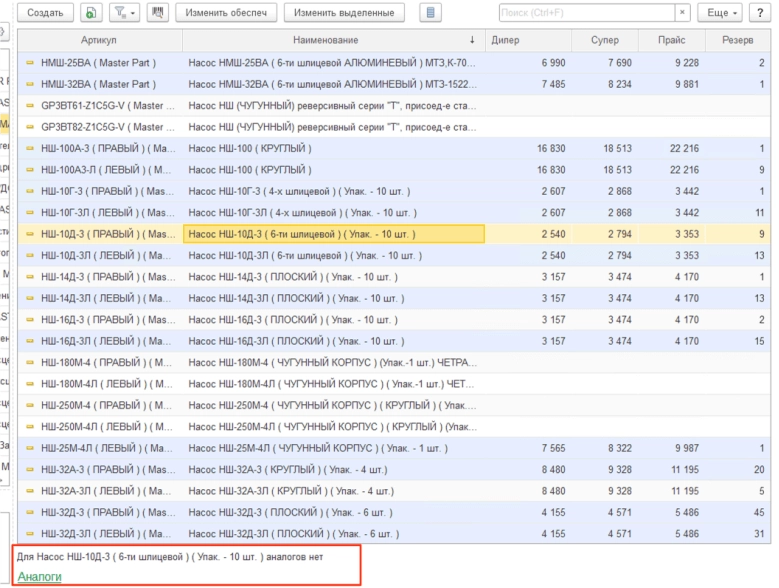Click the binoculars find icon
This screenshot has height=588, width=779.
156,13
